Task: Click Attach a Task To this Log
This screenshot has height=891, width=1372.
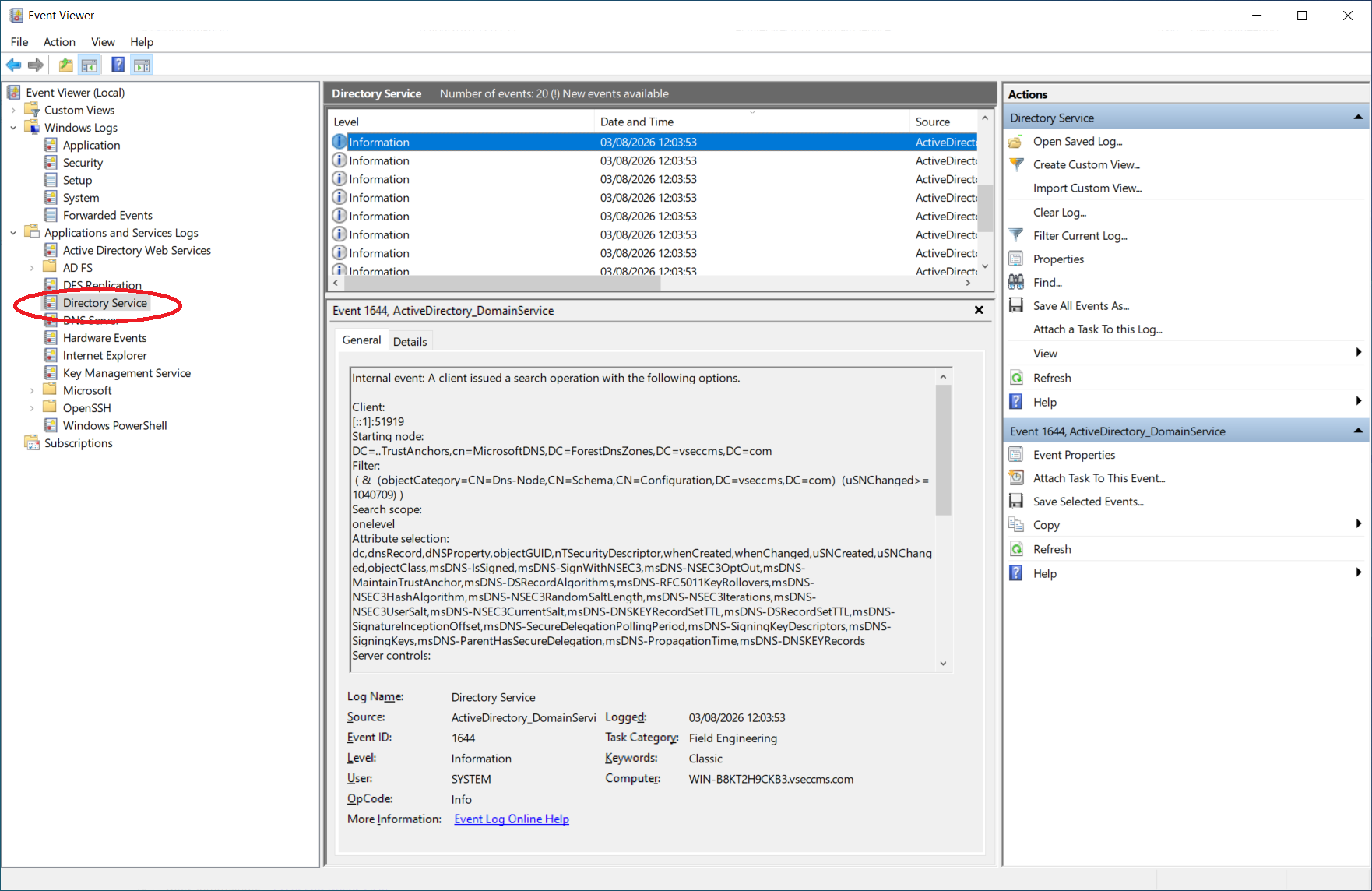Action: [x=1097, y=329]
